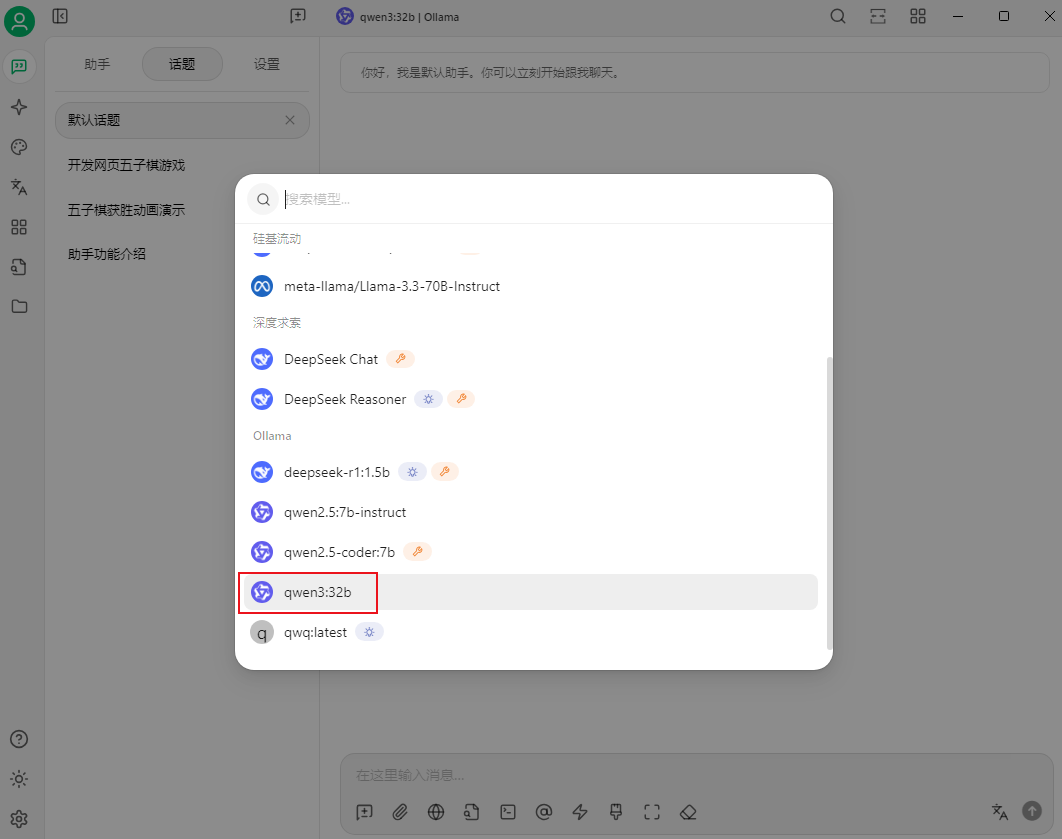The image size is (1062, 839).
Task: Open the translate icon in left sidebar
Action: tap(19, 187)
